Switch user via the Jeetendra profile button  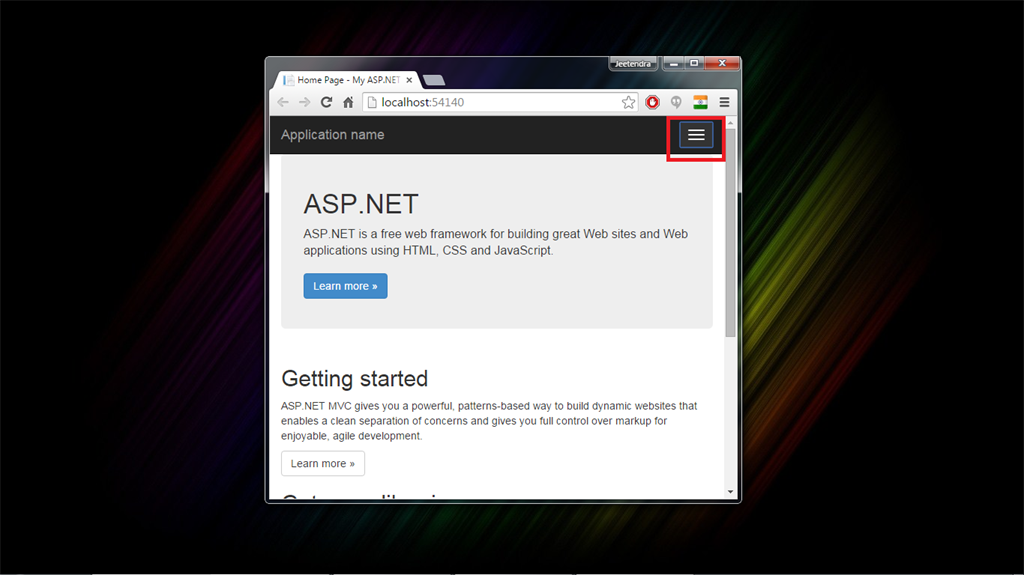pos(633,63)
